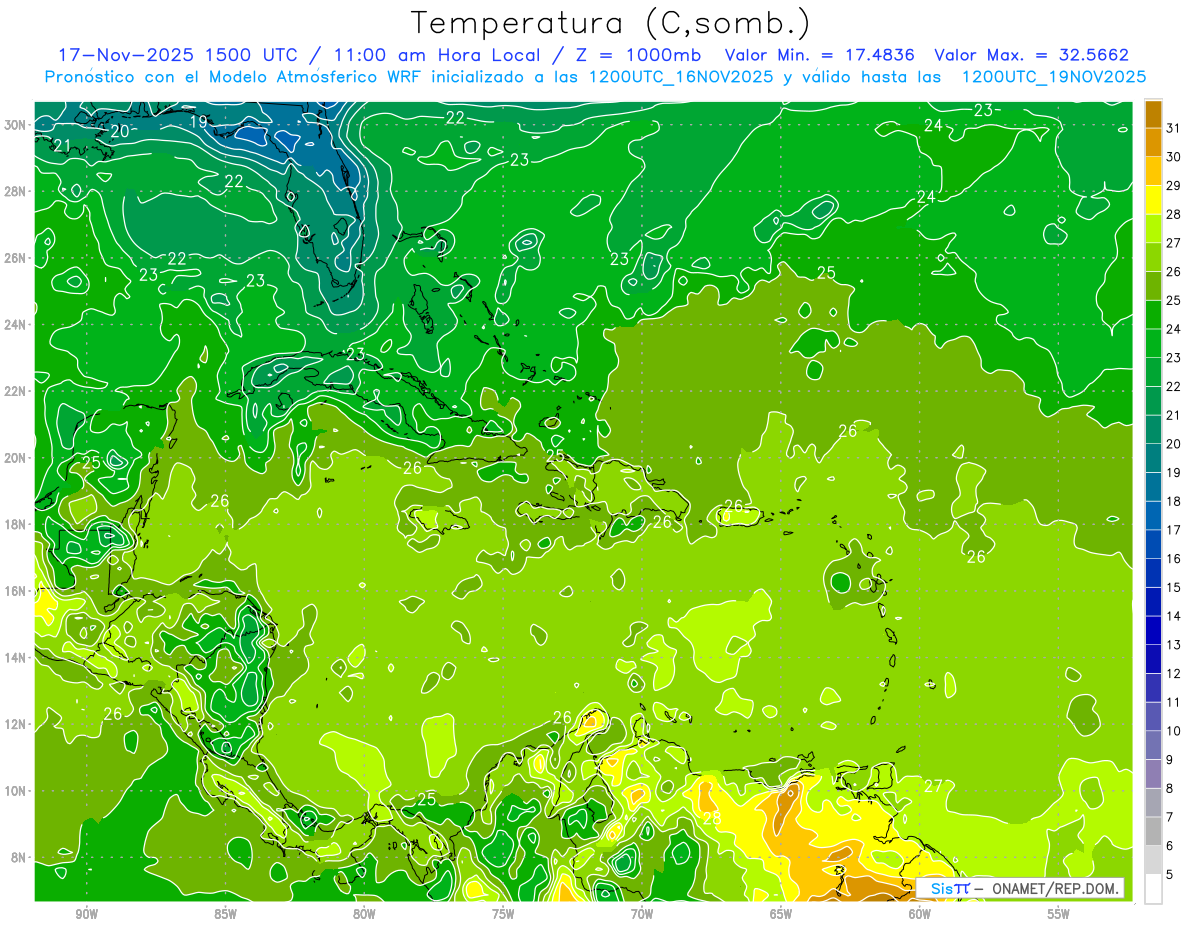Click the '28N' latitude axis label
The image size is (1200, 927).
[15, 191]
